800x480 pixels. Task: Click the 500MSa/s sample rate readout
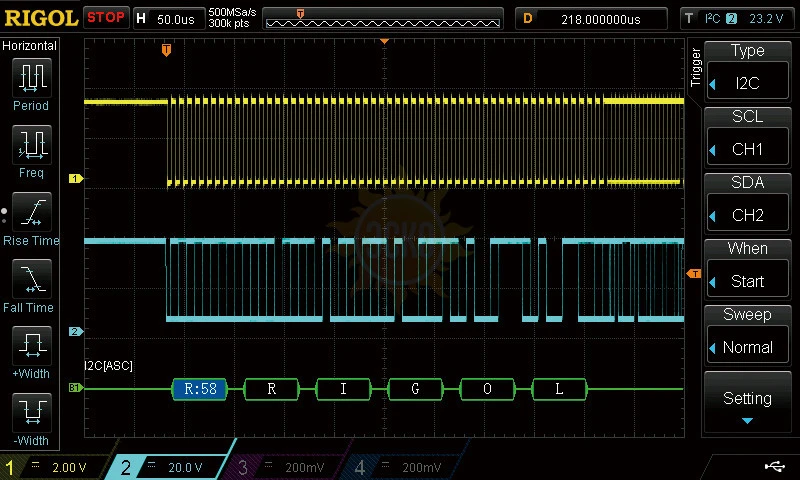coord(232,12)
